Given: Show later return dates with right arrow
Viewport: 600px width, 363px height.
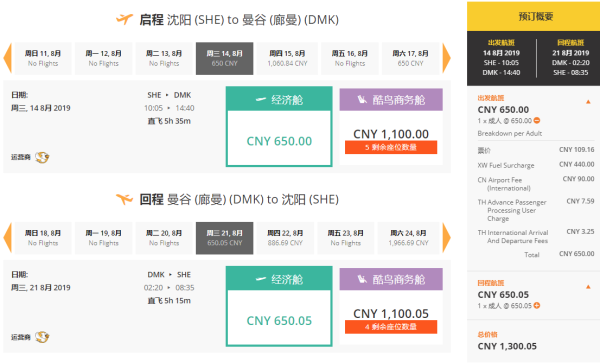Looking at the screenshot, I should (447, 238).
